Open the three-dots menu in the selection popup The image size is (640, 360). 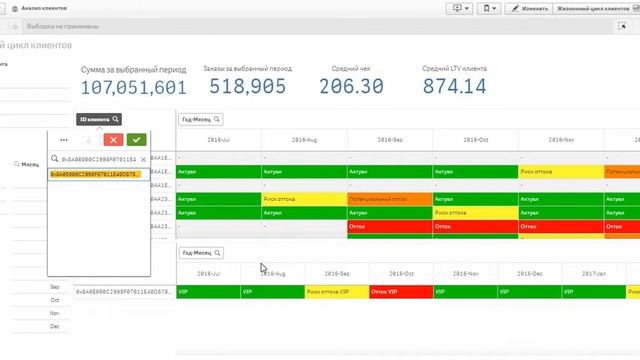64,140
